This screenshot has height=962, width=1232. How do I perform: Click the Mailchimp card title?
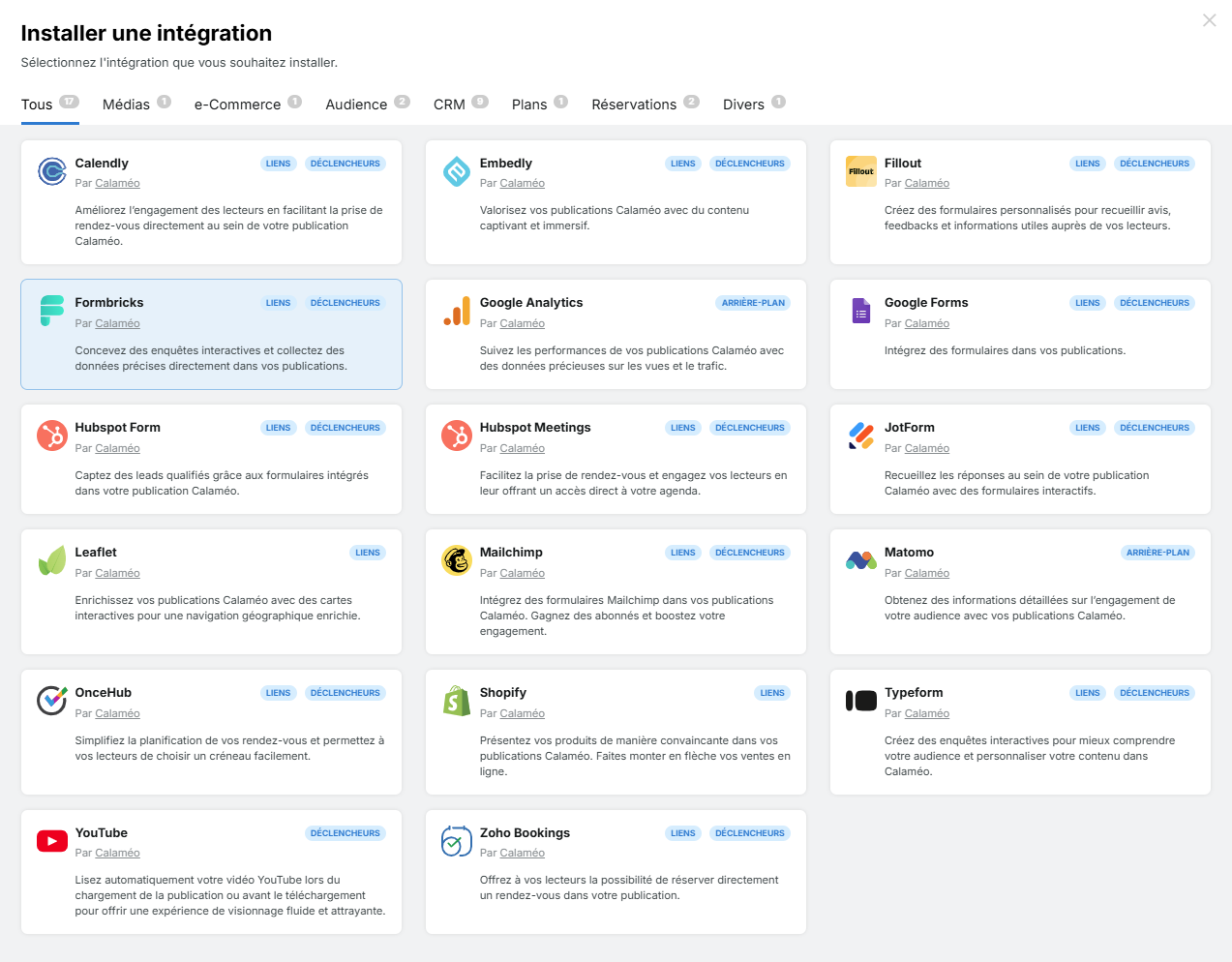[x=511, y=552]
